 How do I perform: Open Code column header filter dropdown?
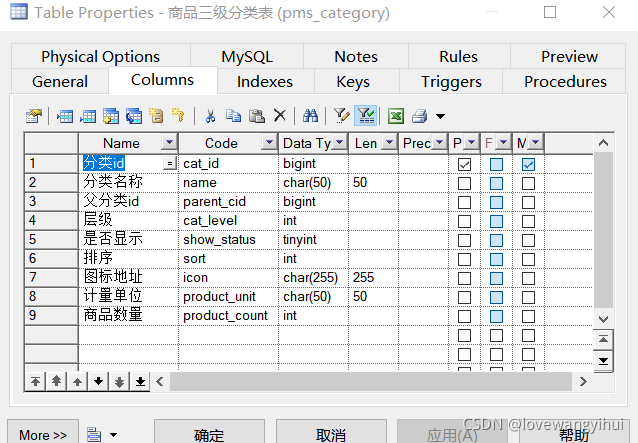pyautogui.click(x=269, y=142)
